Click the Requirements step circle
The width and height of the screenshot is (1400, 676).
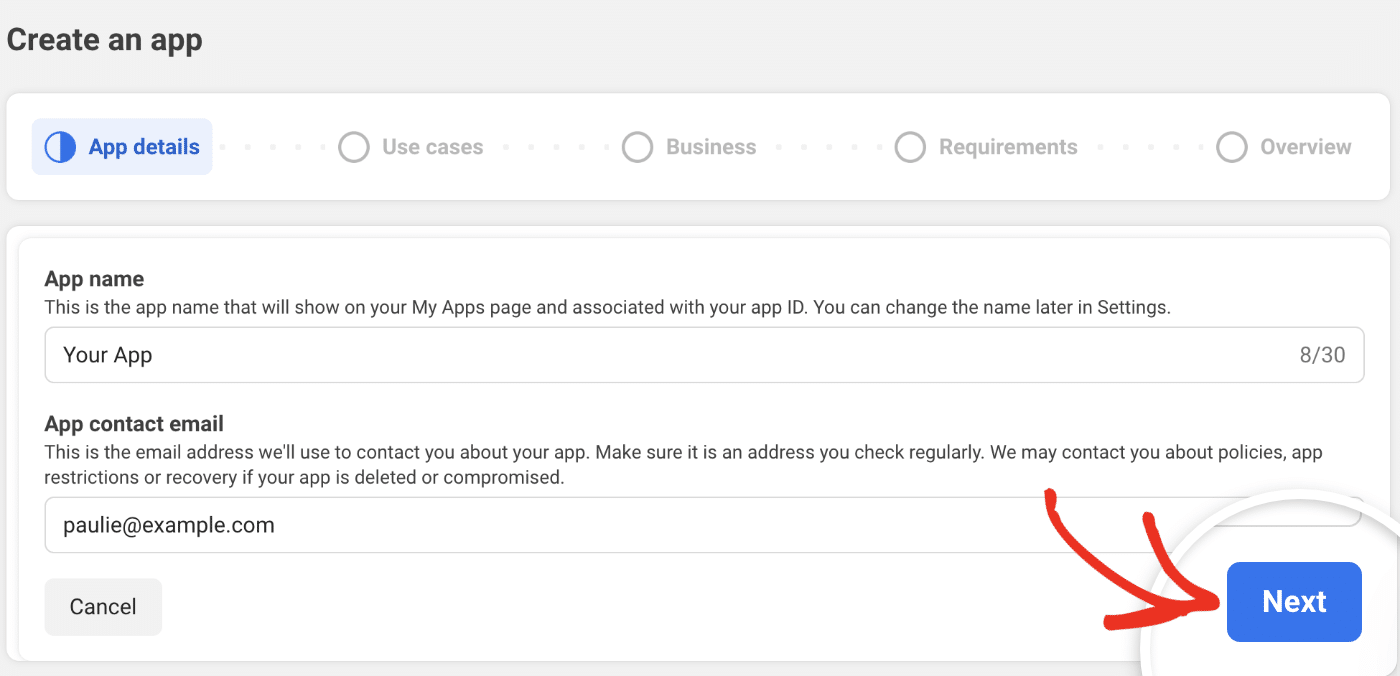[x=910, y=146]
